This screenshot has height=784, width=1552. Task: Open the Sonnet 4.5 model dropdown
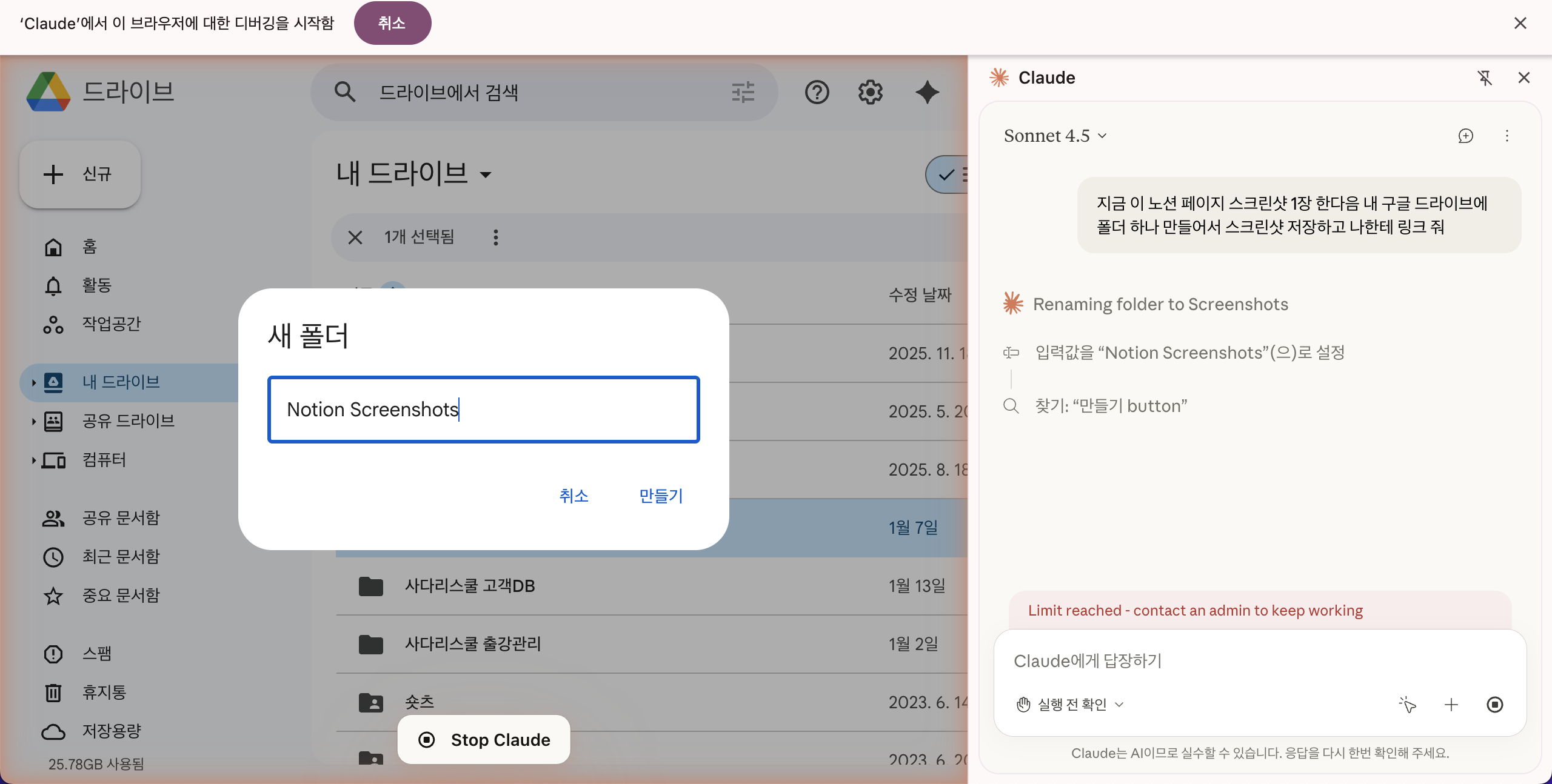click(1055, 135)
